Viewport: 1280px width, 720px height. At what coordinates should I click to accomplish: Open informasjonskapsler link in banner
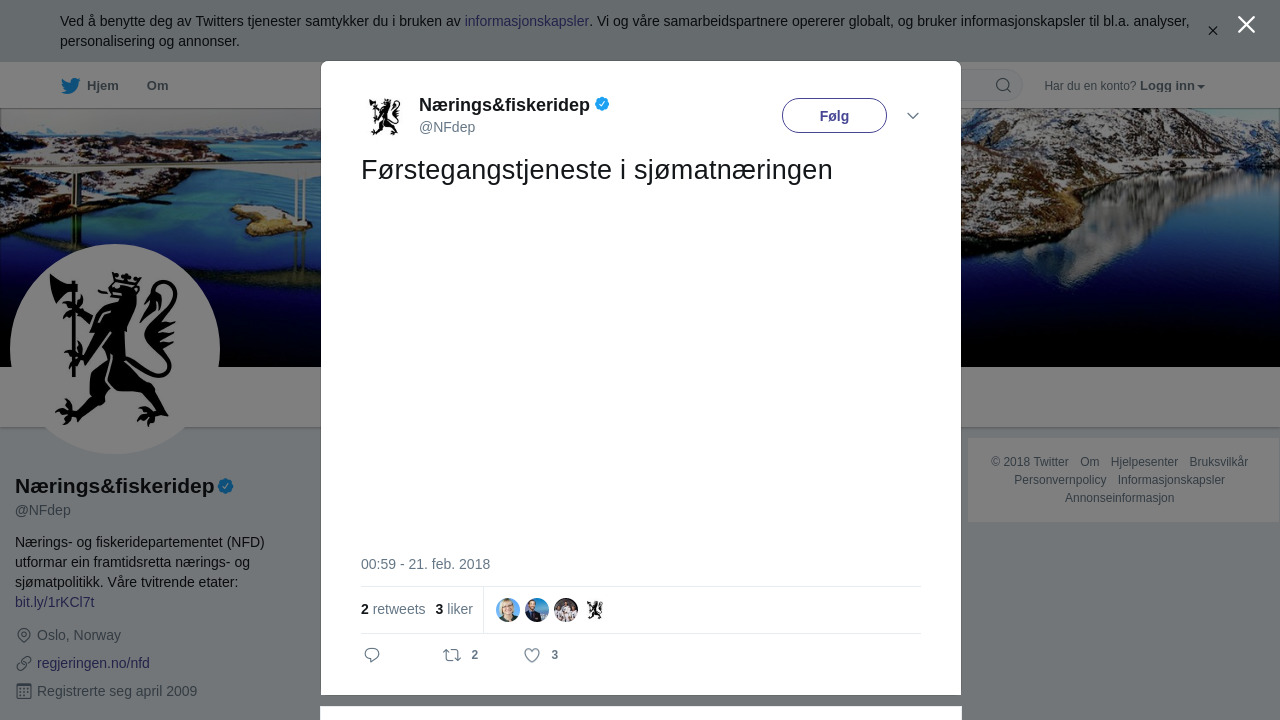tap(527, 21)
